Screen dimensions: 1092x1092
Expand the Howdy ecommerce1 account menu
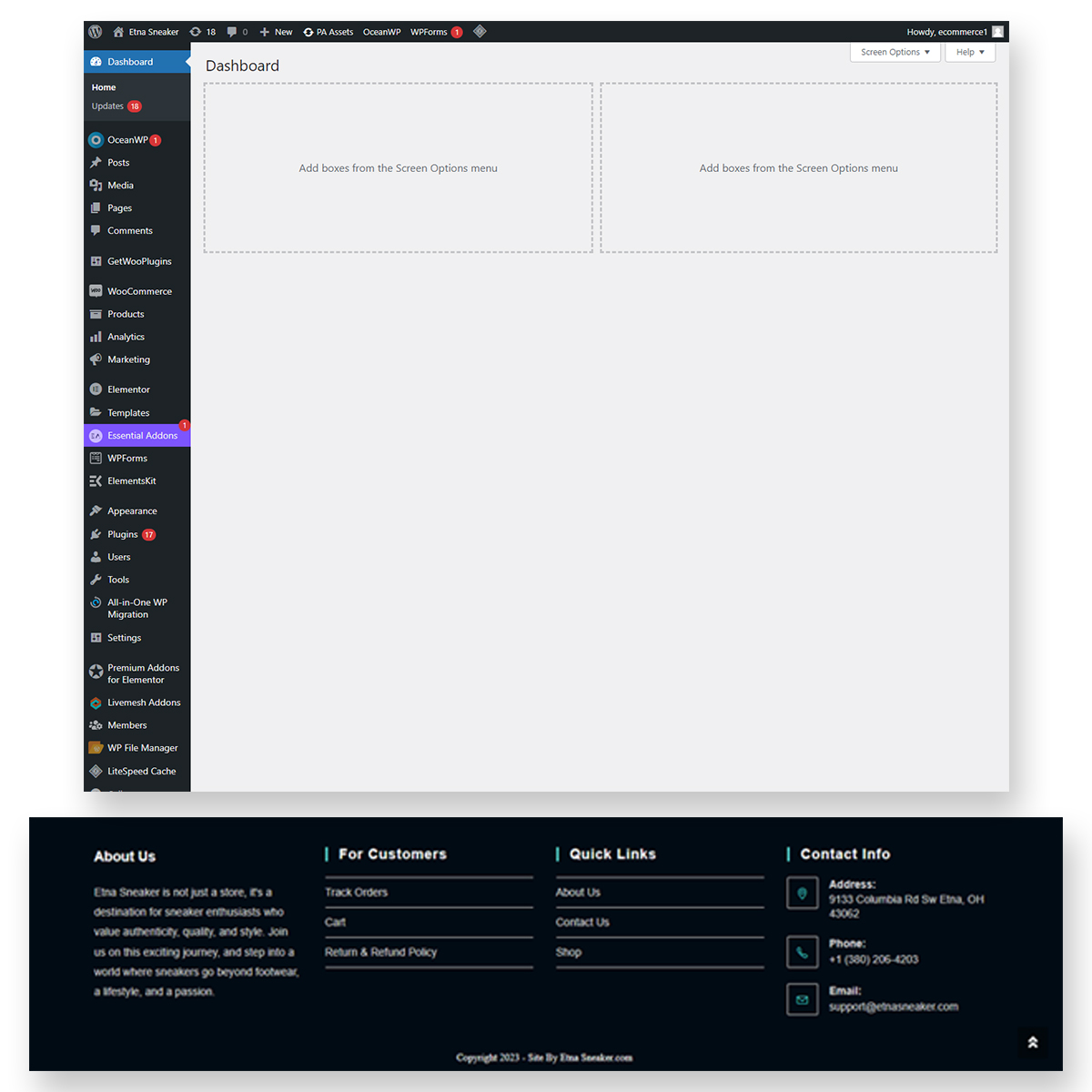coord(949,31)
